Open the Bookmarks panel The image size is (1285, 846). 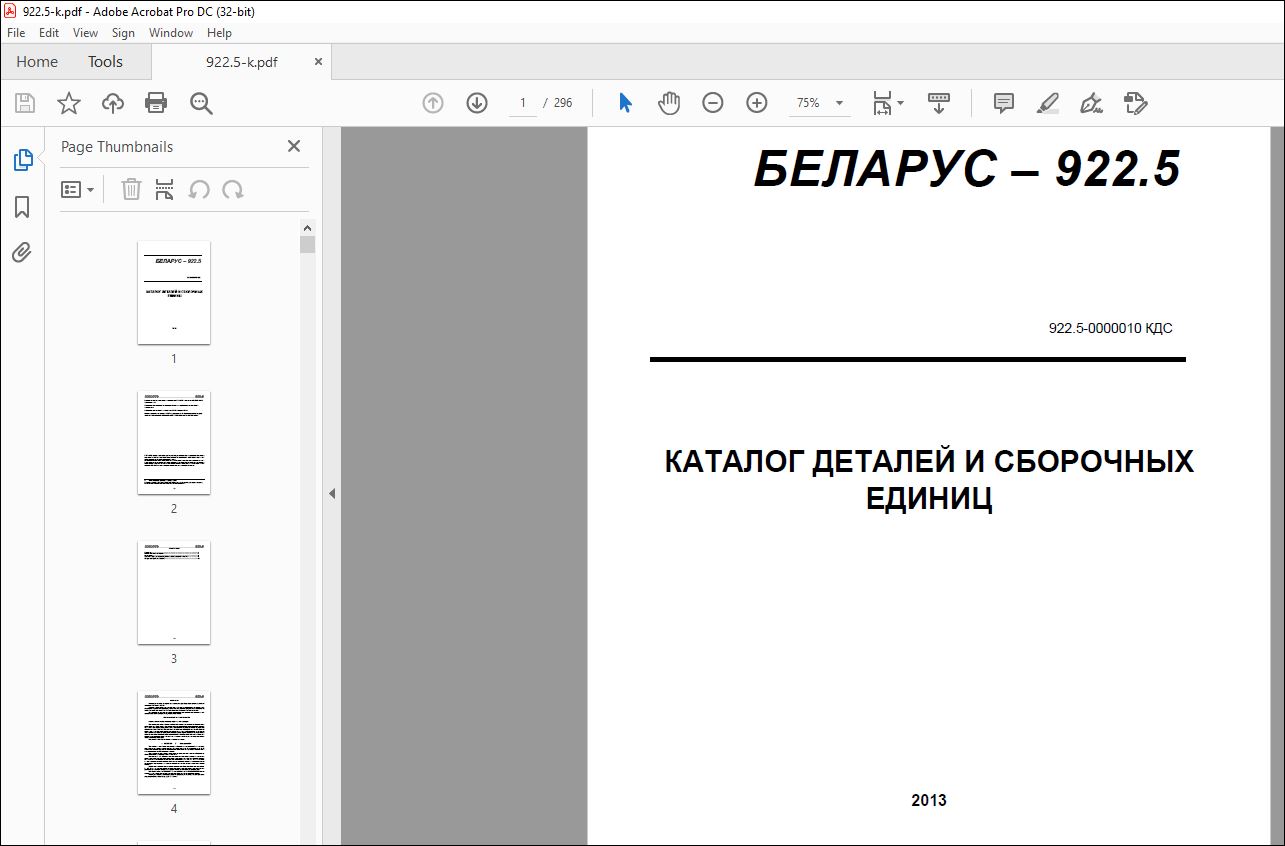coord(22,207)
